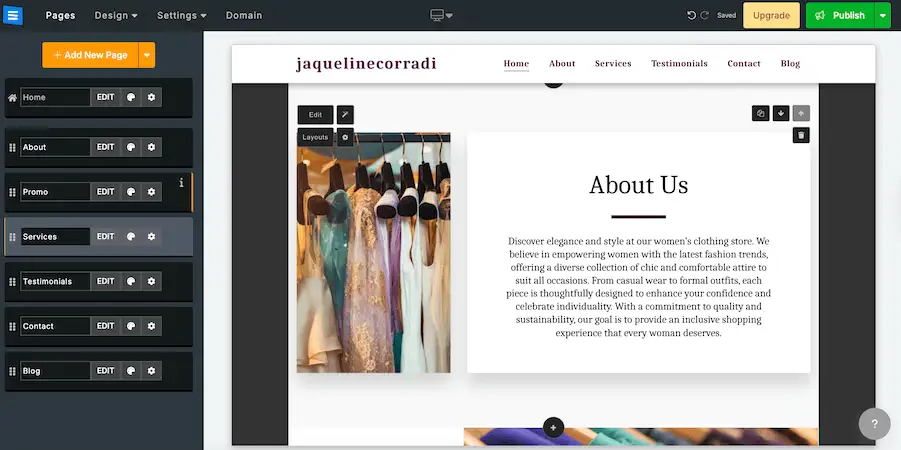This screenshot has height=450, width=901.
Task: Click the section Edit button
Action: pos(315,115)
